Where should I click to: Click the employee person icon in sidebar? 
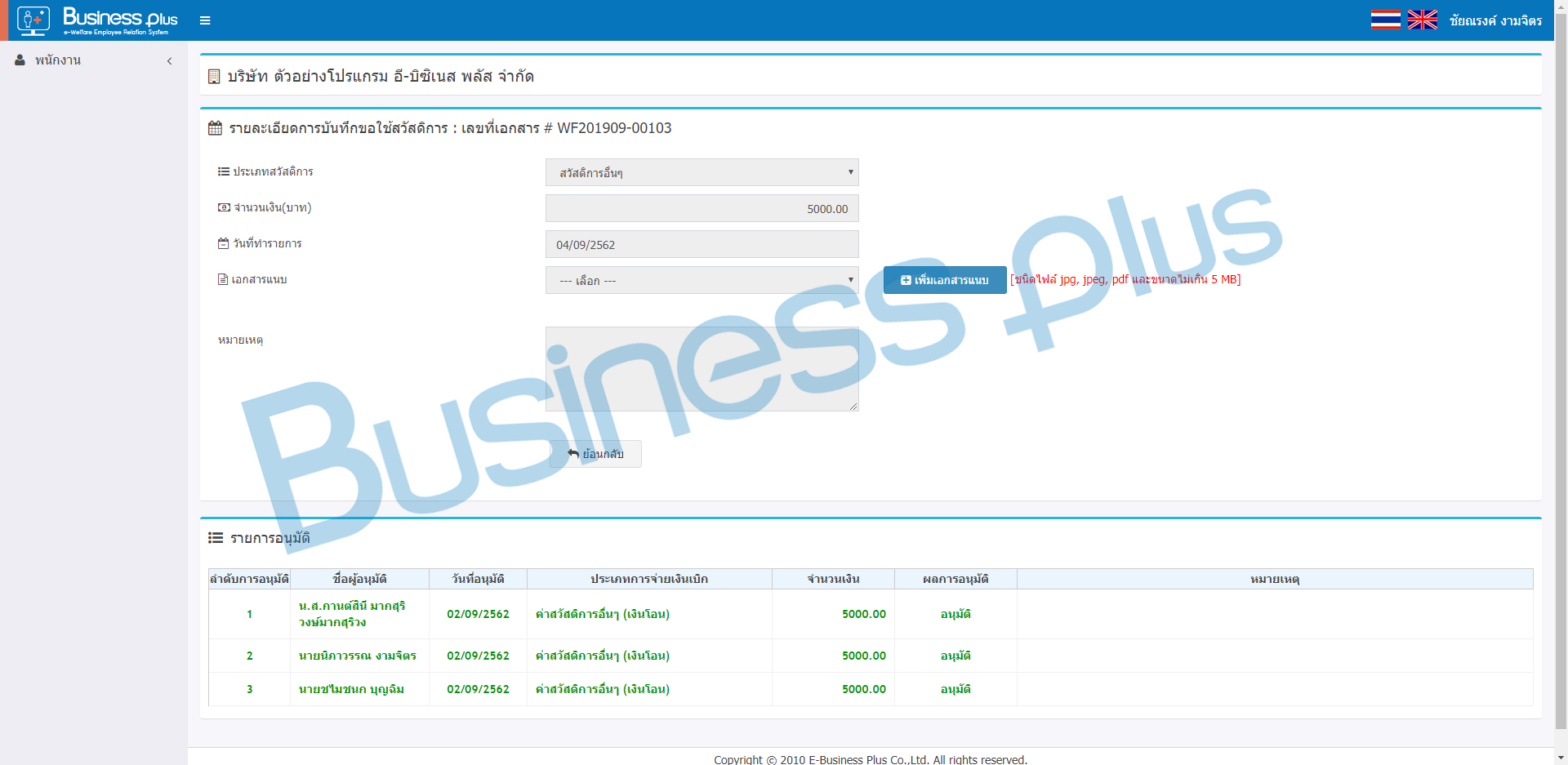(20, 60)
